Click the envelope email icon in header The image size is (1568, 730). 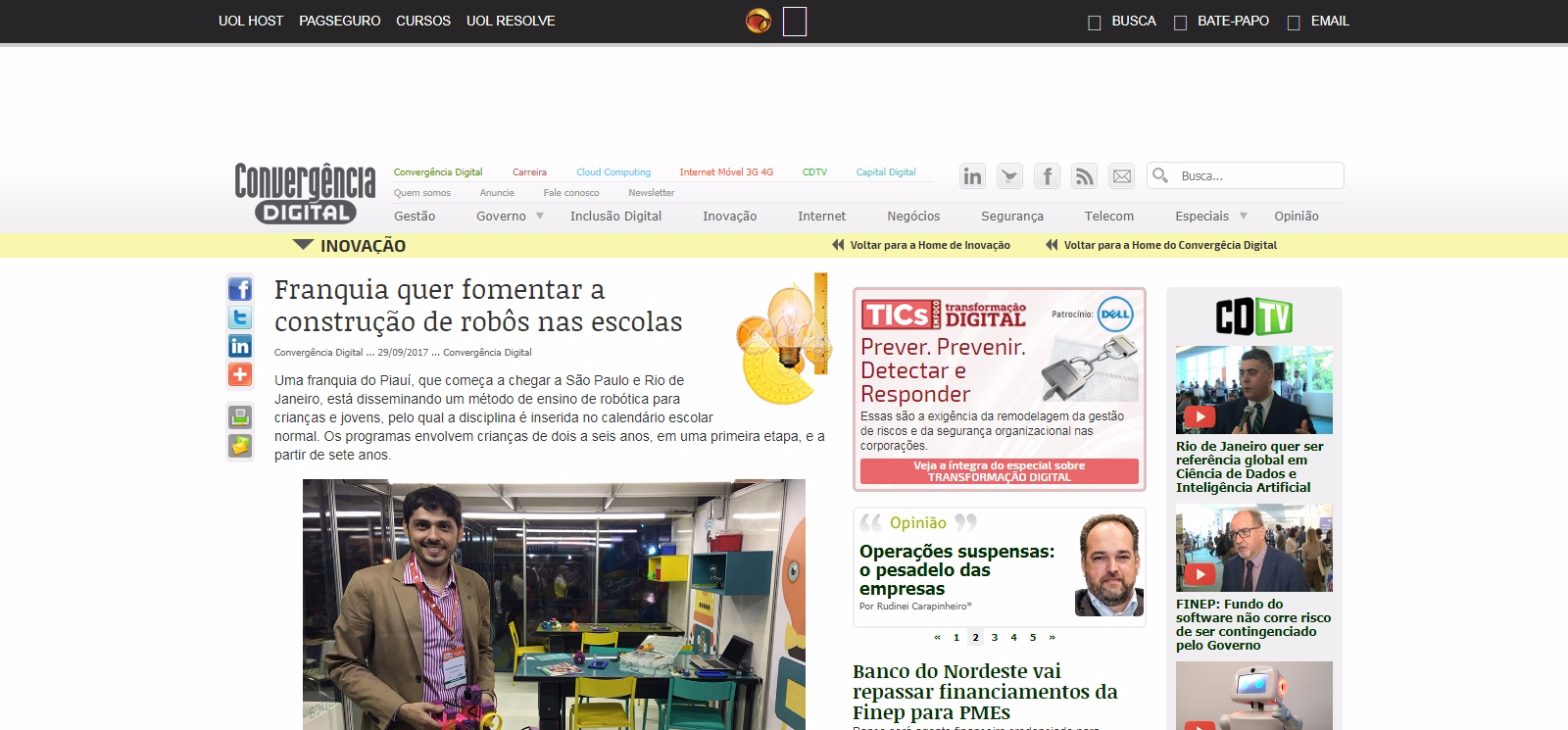pos(1121,176)
